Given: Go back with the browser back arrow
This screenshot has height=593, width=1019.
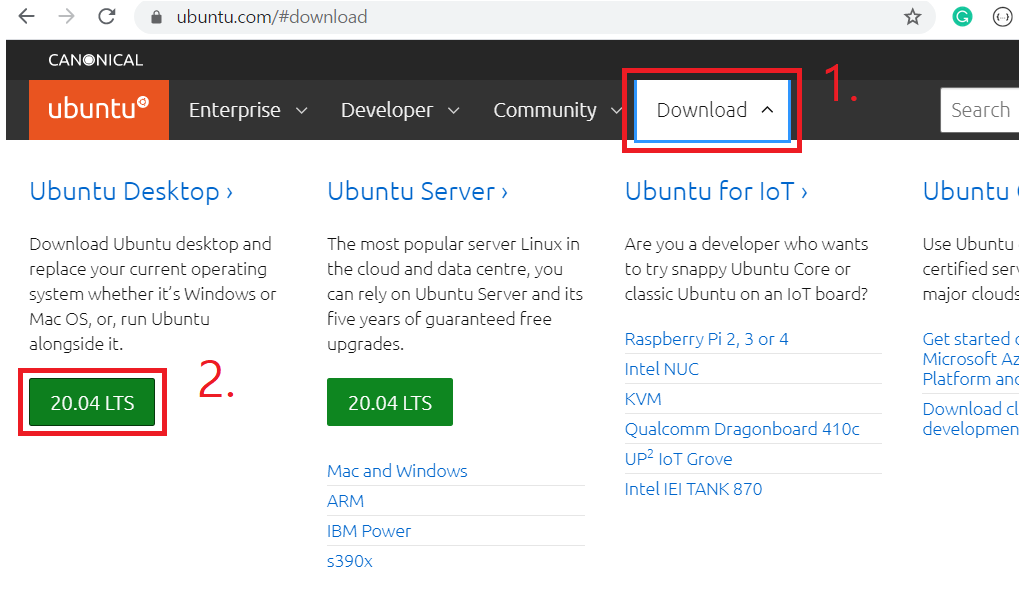Looking at the screenshot, I should [x=27, y=16].
